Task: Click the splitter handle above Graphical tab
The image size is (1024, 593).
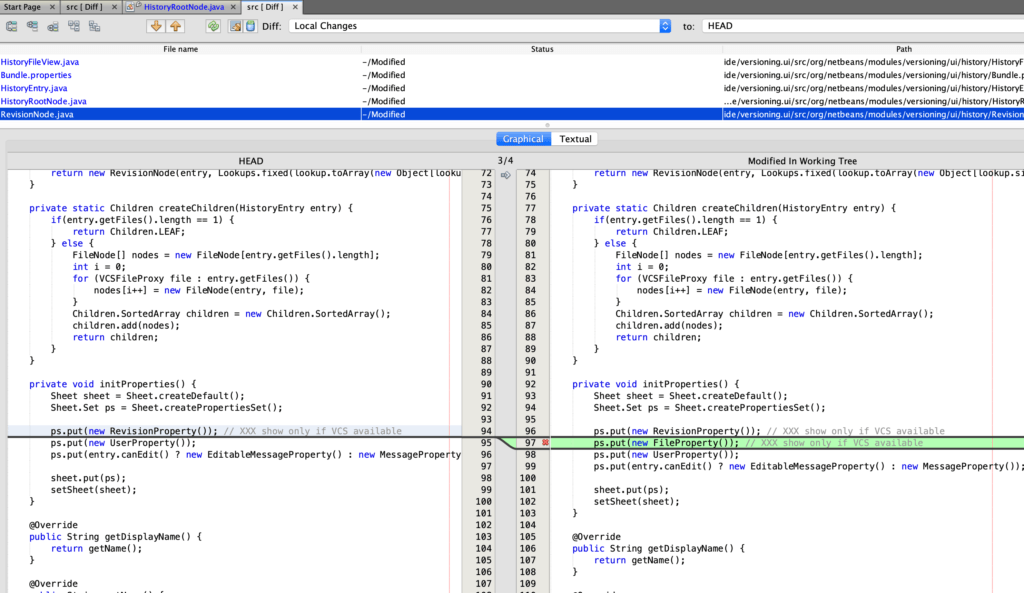Action: coord(547,125)
